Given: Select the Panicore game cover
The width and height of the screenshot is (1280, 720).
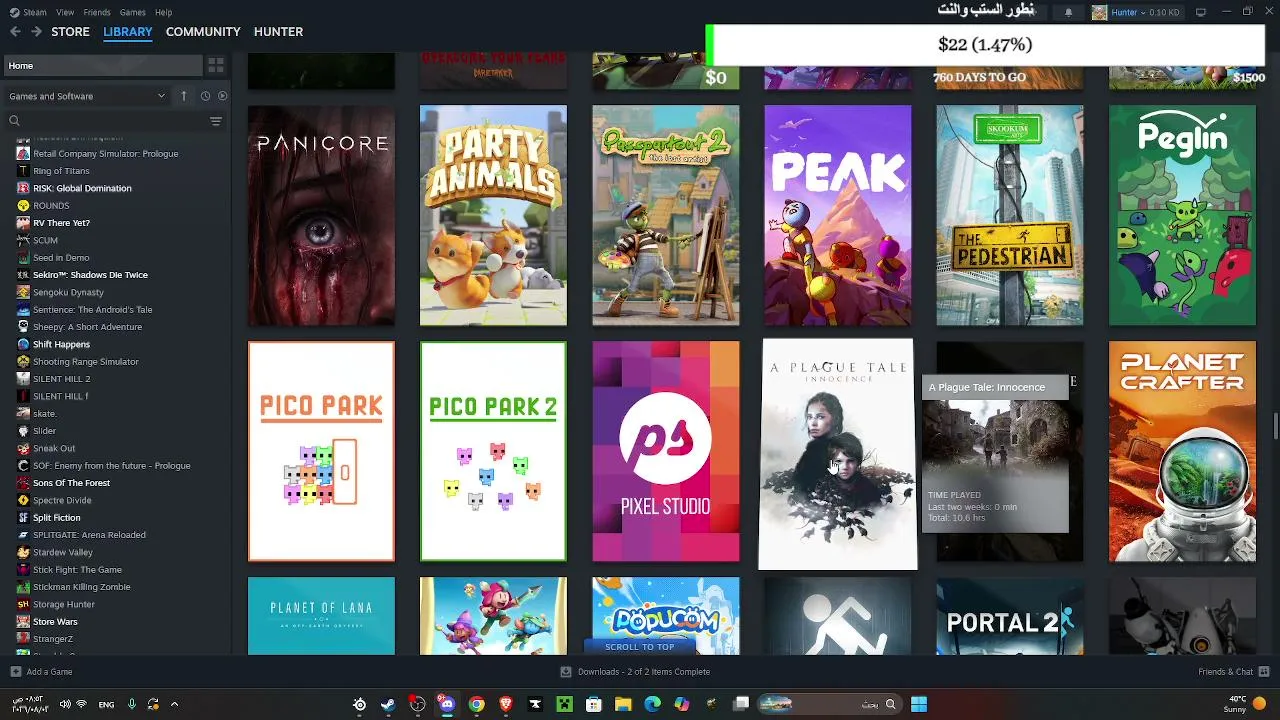Looking at the screenshot, I should pyautogui.click(x=321, y=215).
